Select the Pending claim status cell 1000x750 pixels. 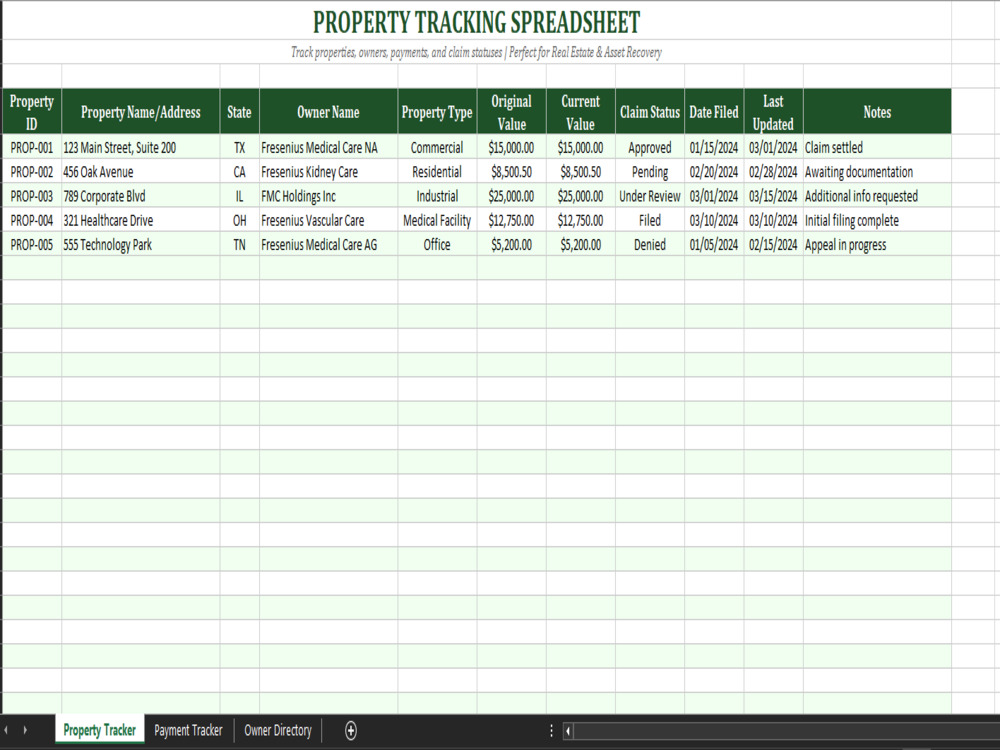[x=650, y=172]
